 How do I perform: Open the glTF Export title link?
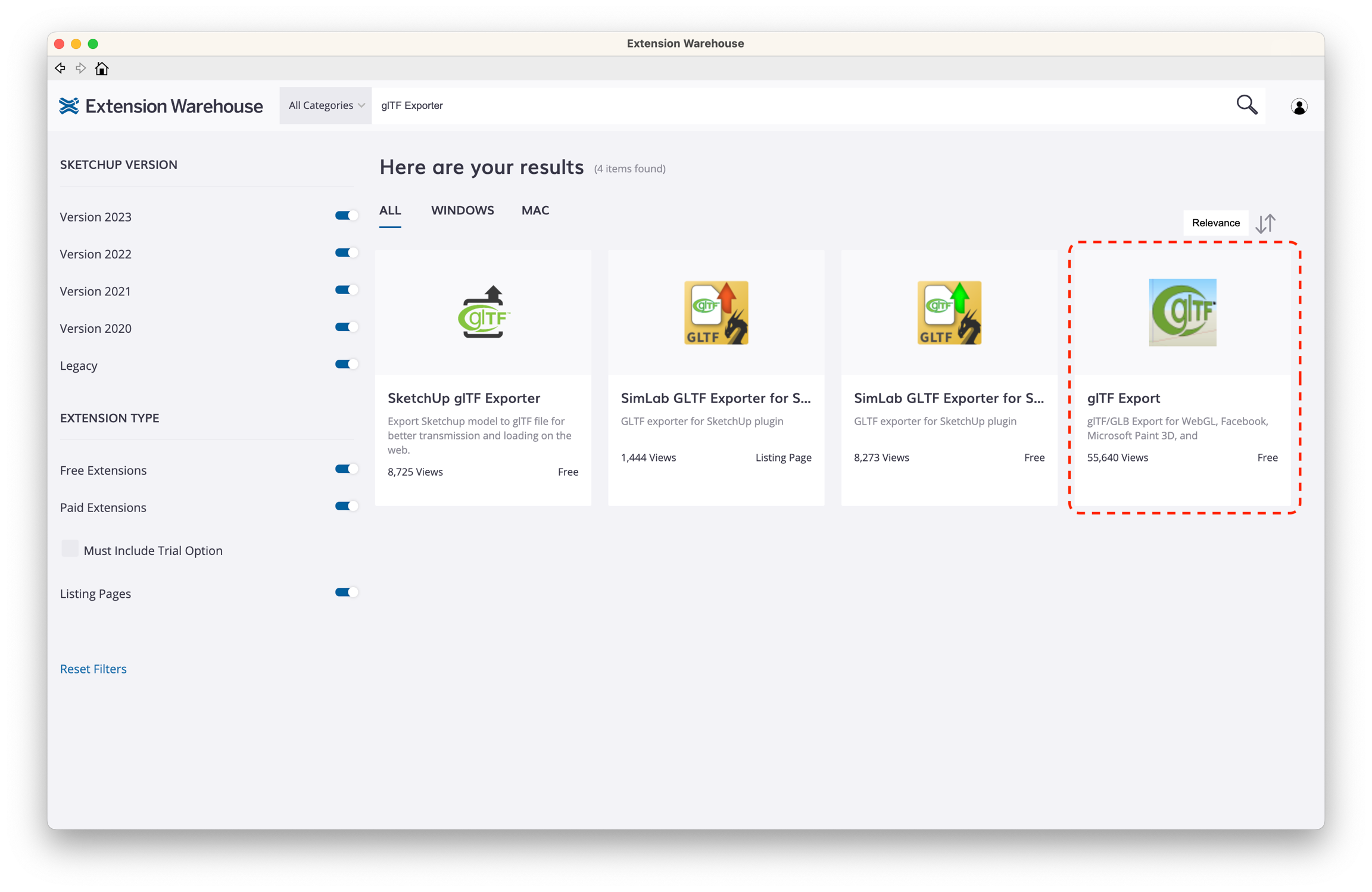[1123, 398]
